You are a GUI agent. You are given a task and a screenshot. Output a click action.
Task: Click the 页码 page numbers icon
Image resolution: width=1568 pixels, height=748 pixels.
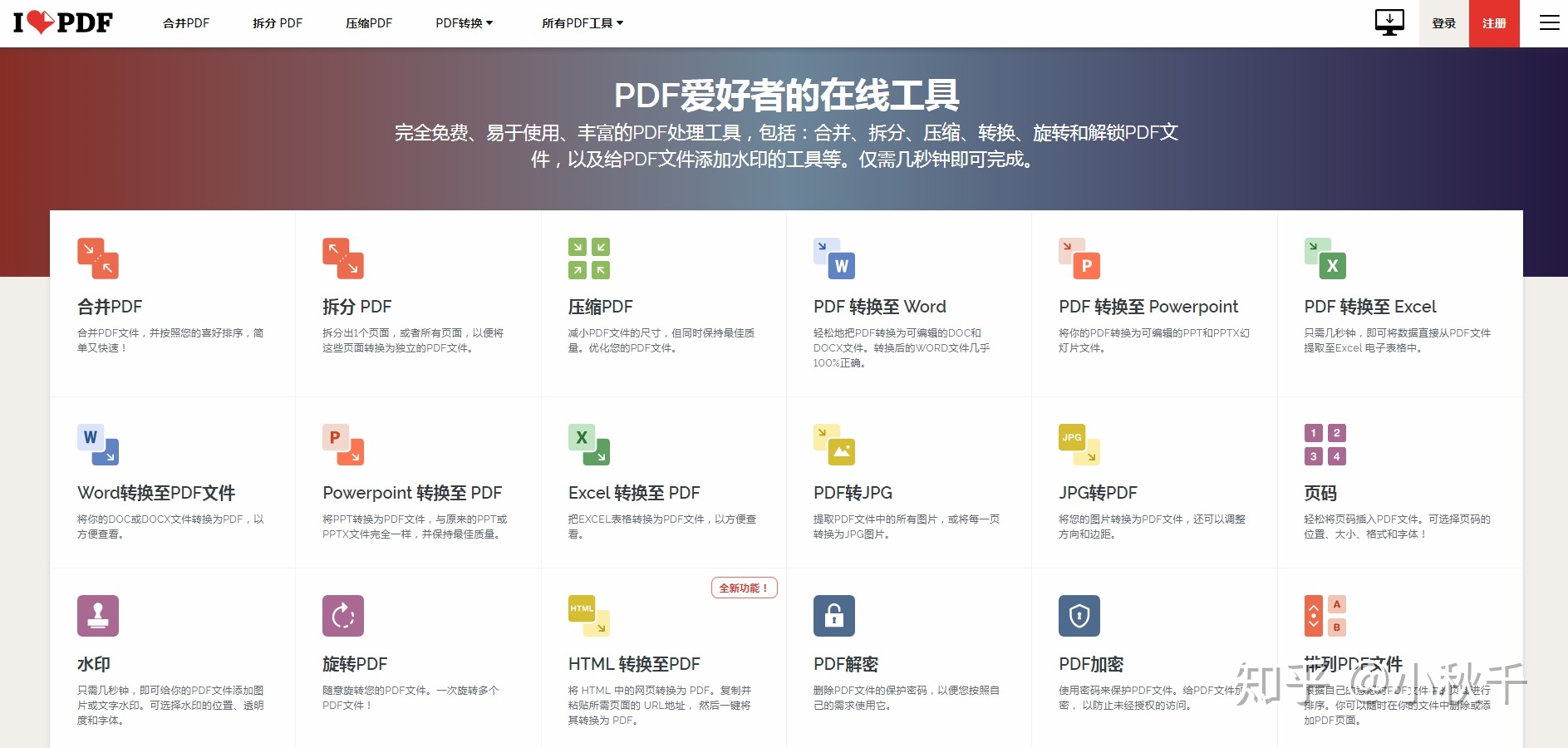pyautogui.click(x=1325, y=445)
